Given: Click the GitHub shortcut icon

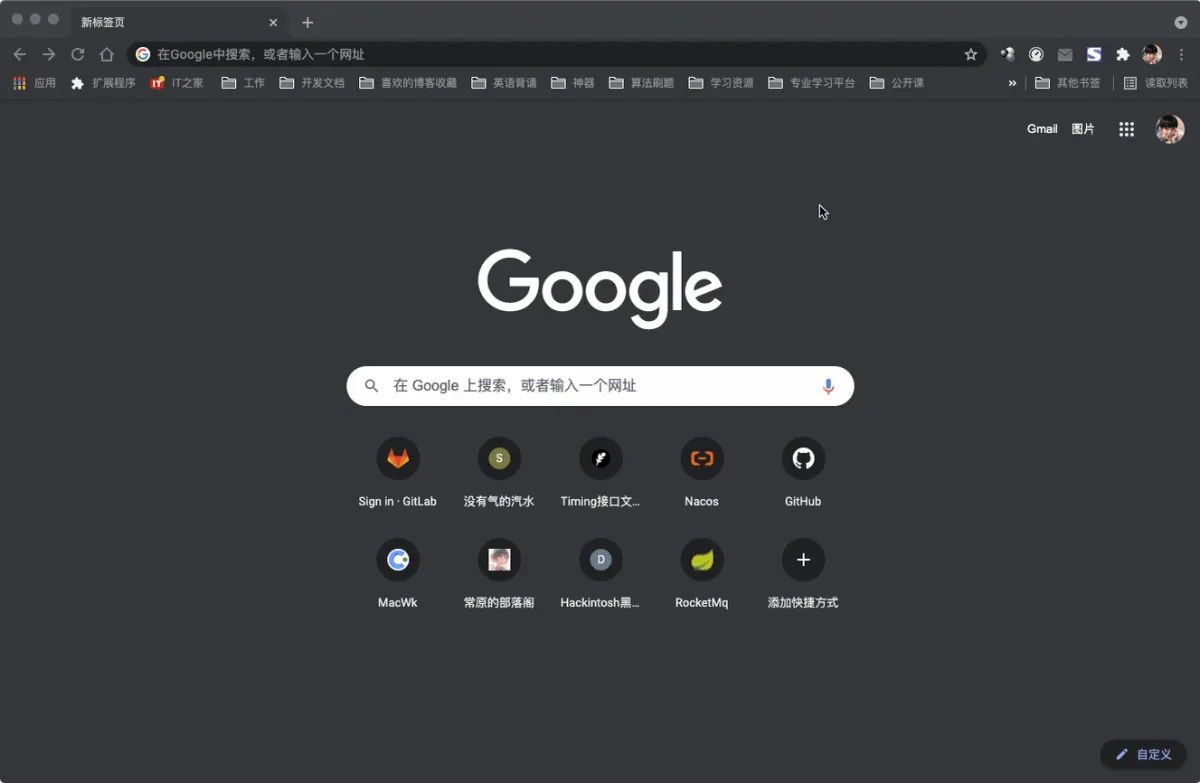Looking at the screenshot, I should click(803, 459).
